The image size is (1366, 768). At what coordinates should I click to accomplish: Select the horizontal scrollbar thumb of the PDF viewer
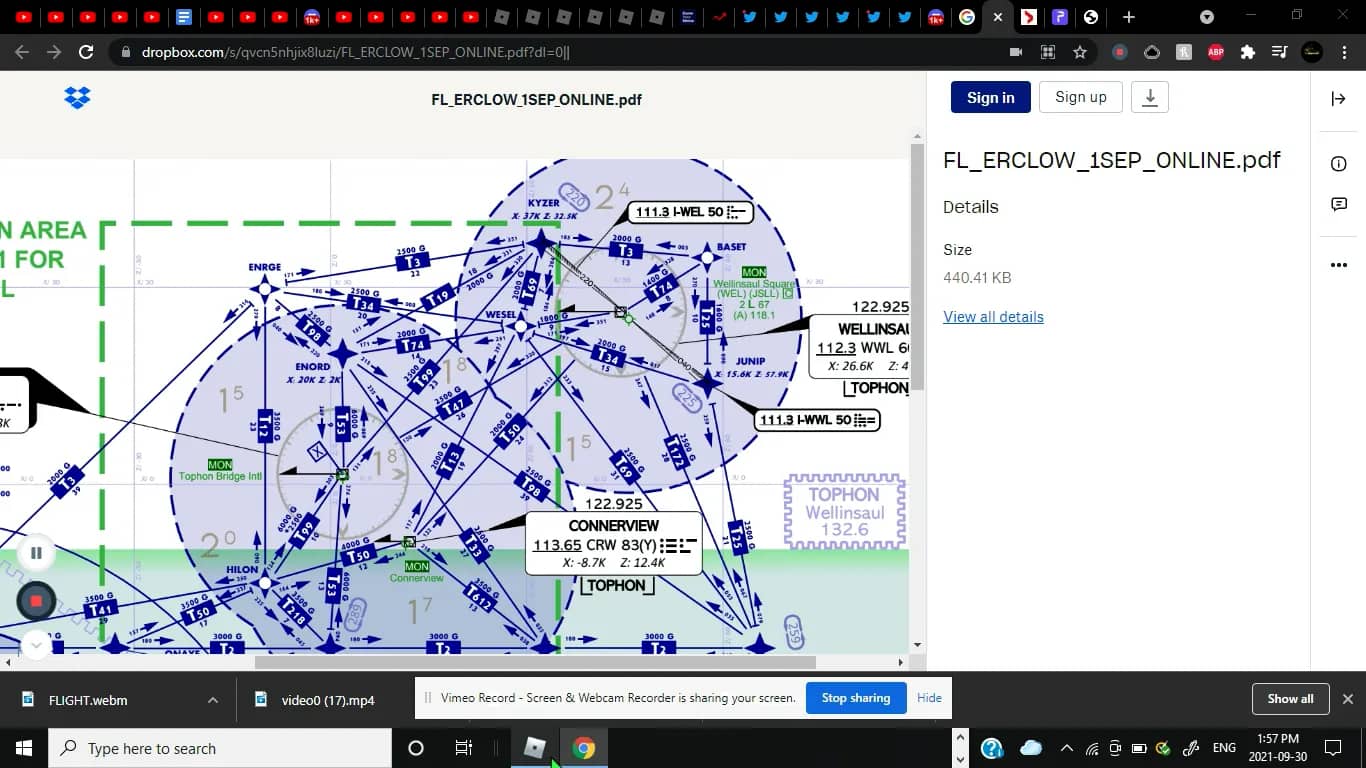(x=535, y=662)
